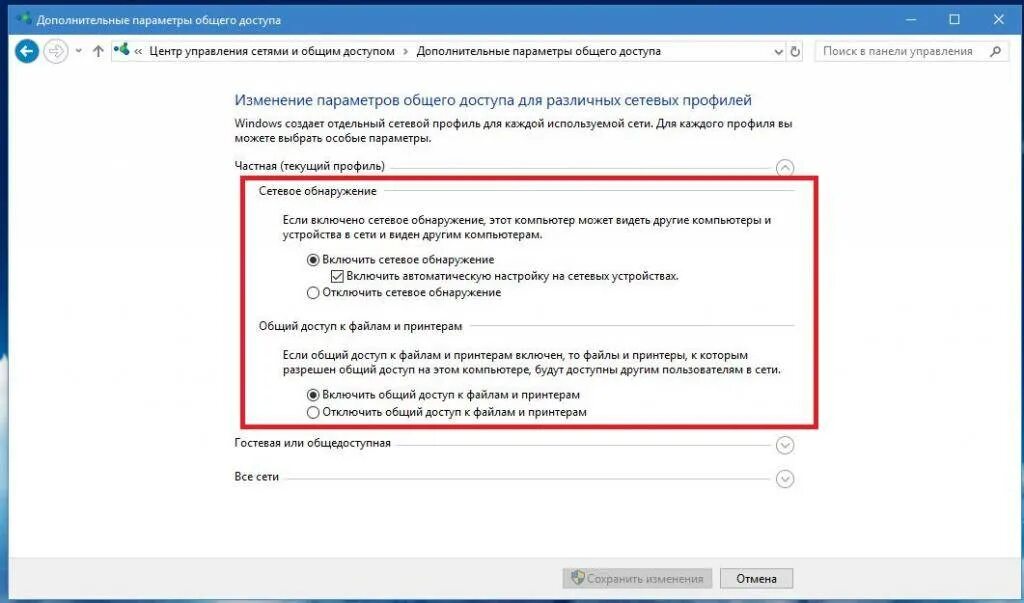Select Включить общий доступ к файлам и принтерам
1024x603 pixels.
[313, 395]
